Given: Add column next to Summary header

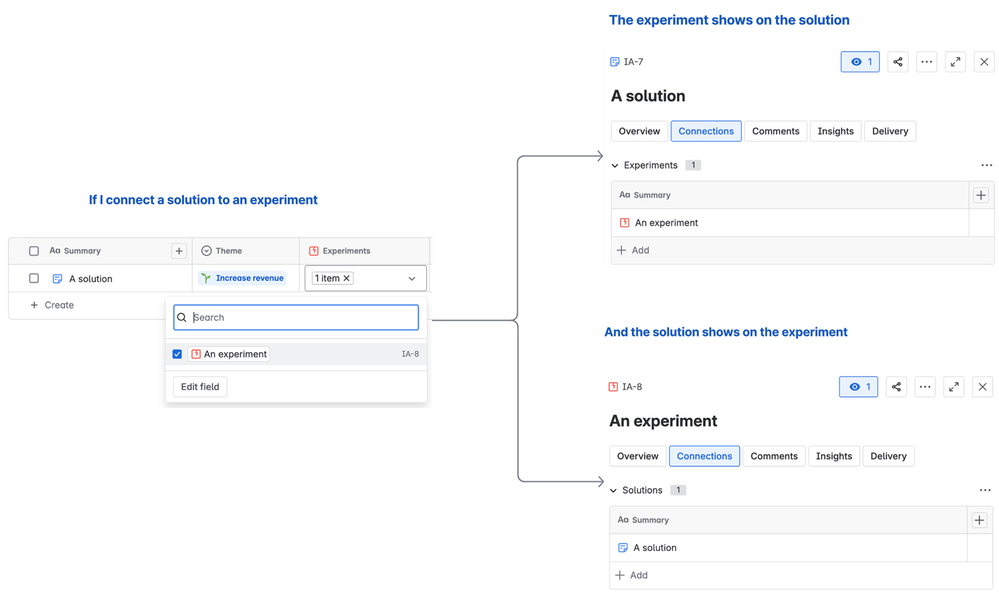Looking at the screenshot, I should [179, 251].
